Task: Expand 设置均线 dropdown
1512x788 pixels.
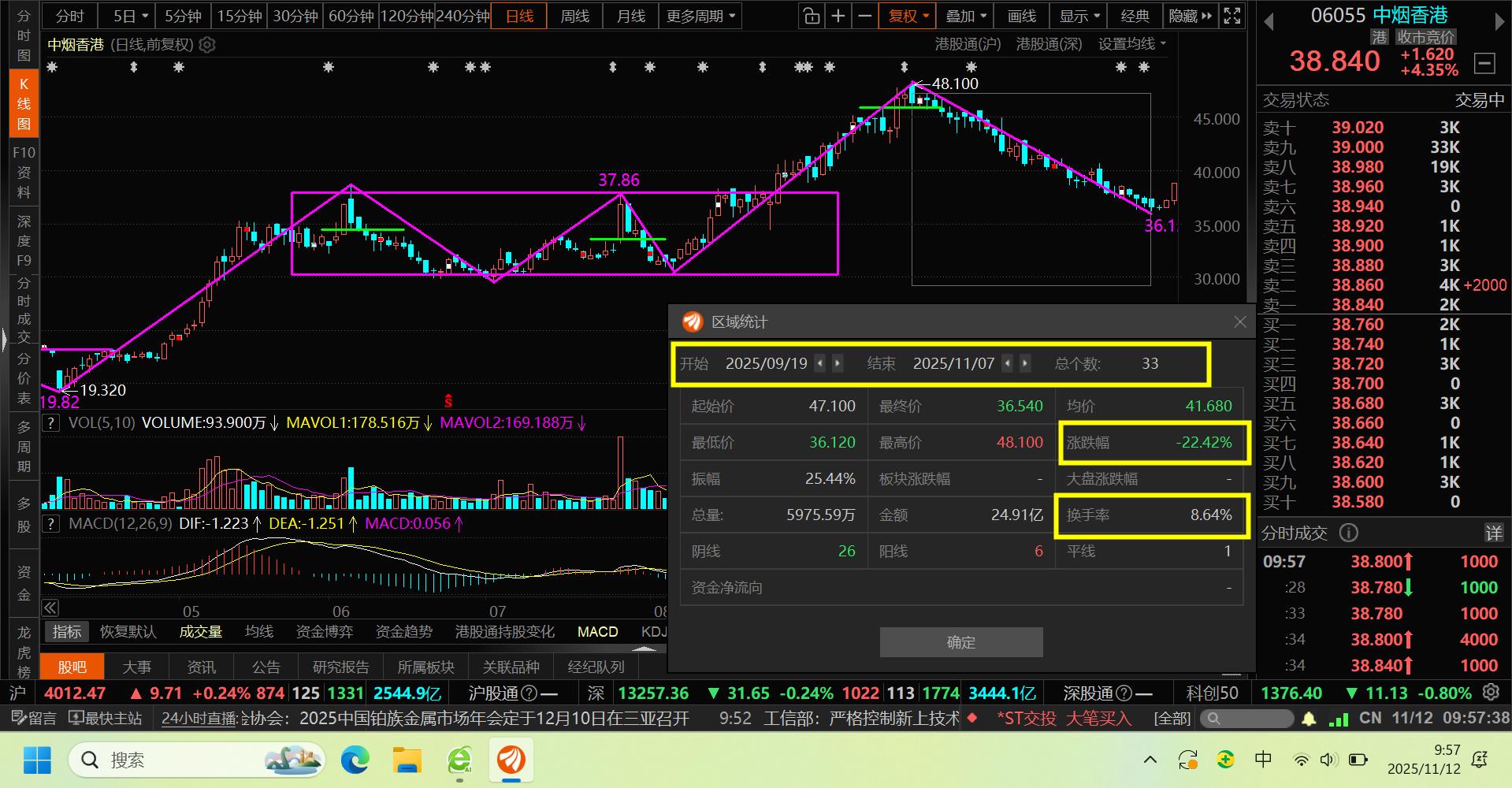Action: pyautogui.click(x=1132, y=44)
